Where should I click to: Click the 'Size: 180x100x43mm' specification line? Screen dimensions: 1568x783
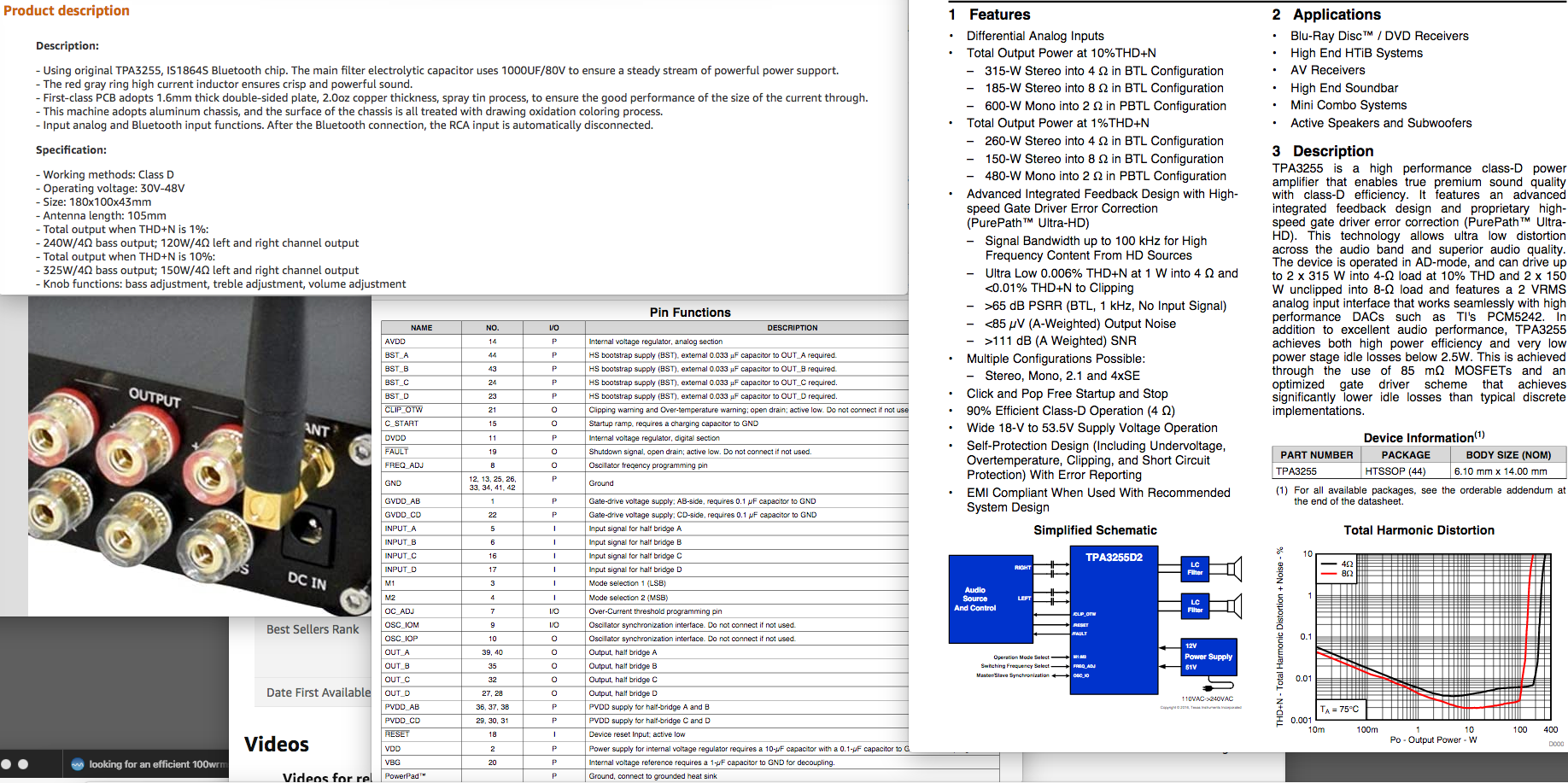(x=94, y=202)
